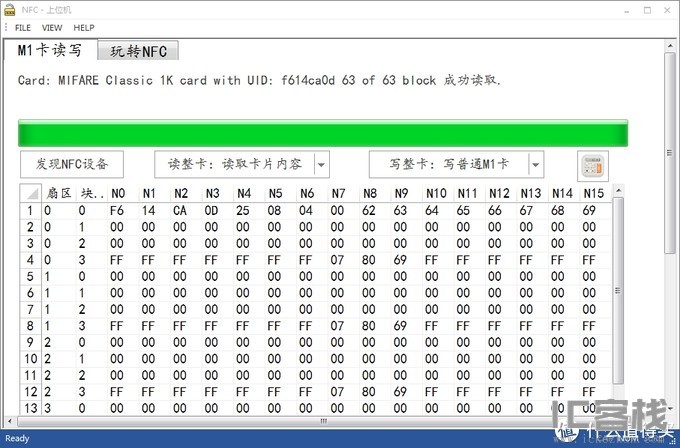Open the read whole card dropdown arrow

(x=321, y=164)
